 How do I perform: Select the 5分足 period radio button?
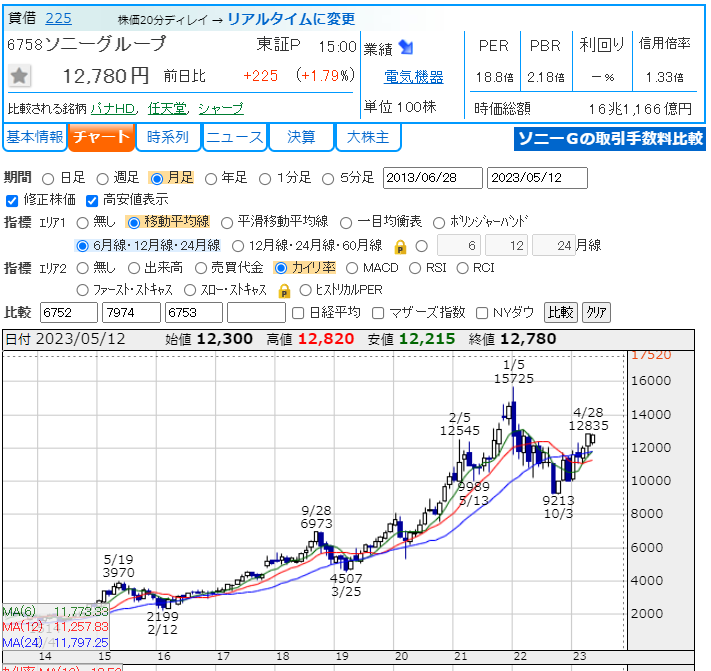[328, 179]
